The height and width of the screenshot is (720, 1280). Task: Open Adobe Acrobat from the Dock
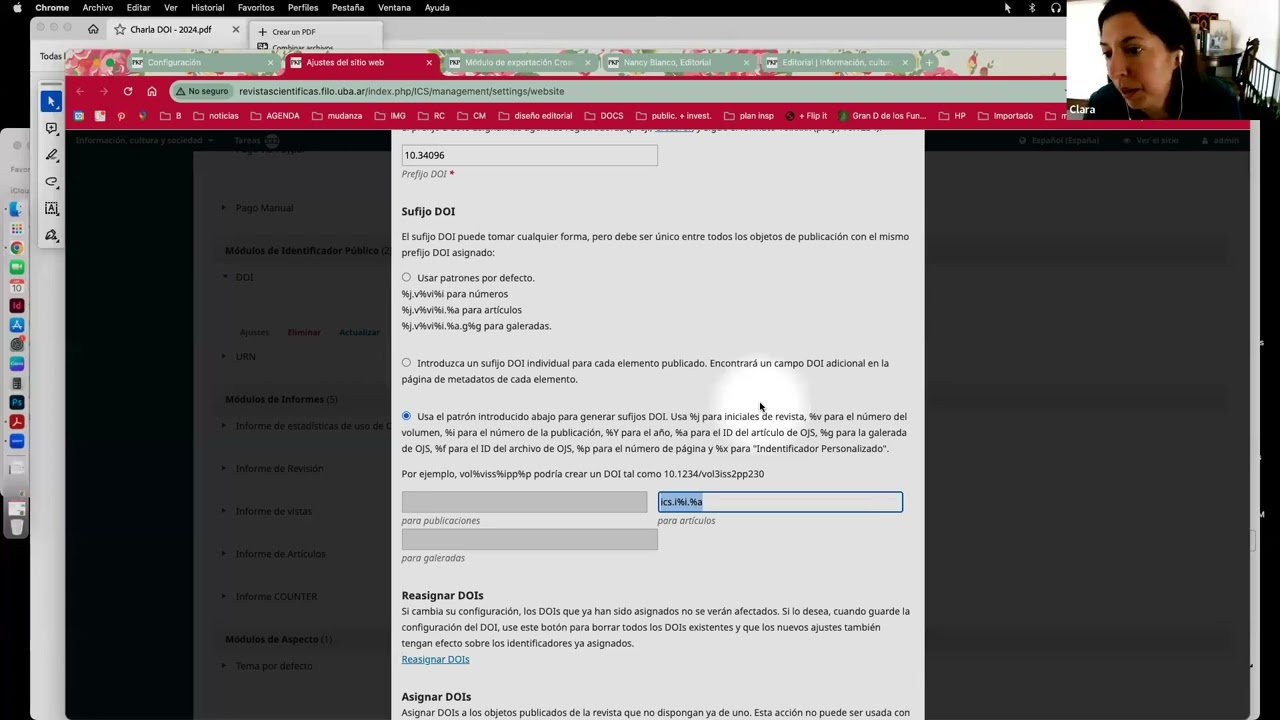[17, 422]
